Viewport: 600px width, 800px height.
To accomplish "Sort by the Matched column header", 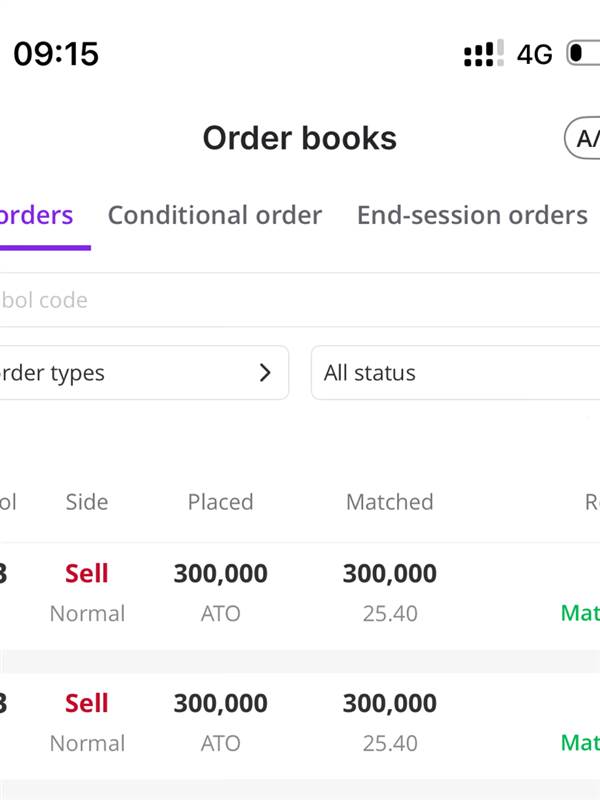I will (390, 502).
